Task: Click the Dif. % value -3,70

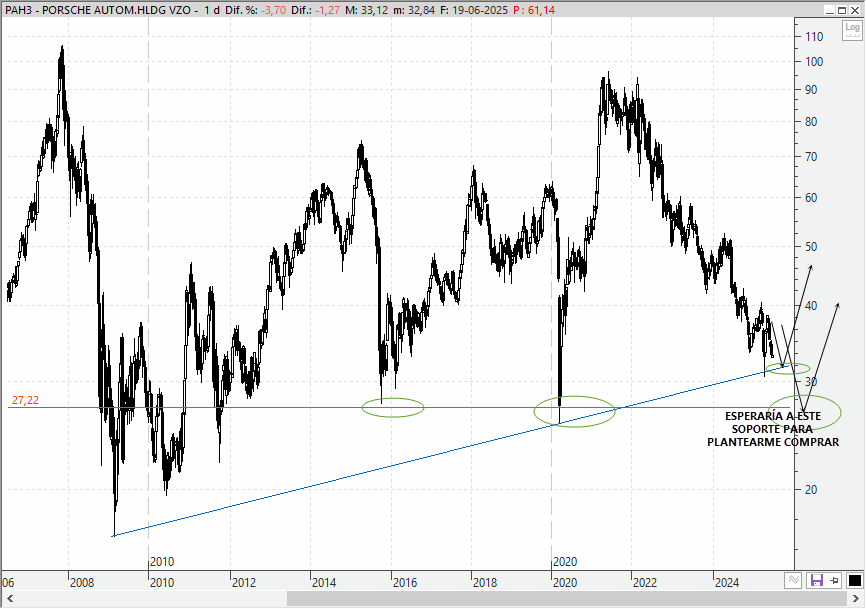Action: point(273,10)
